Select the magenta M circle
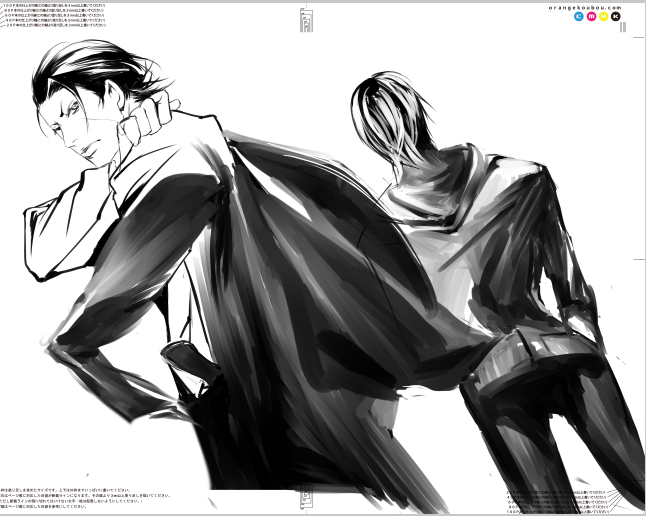 [591, 17]
